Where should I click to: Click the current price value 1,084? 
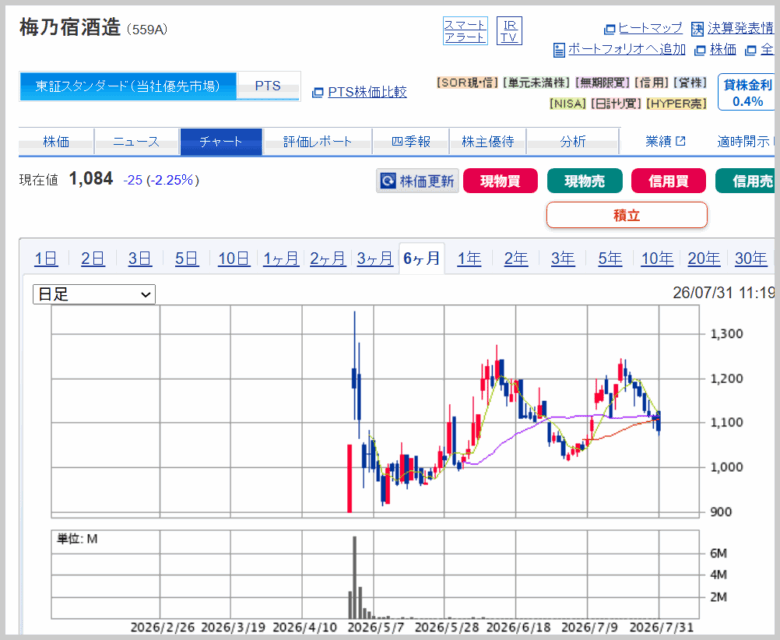click(91, 179)
